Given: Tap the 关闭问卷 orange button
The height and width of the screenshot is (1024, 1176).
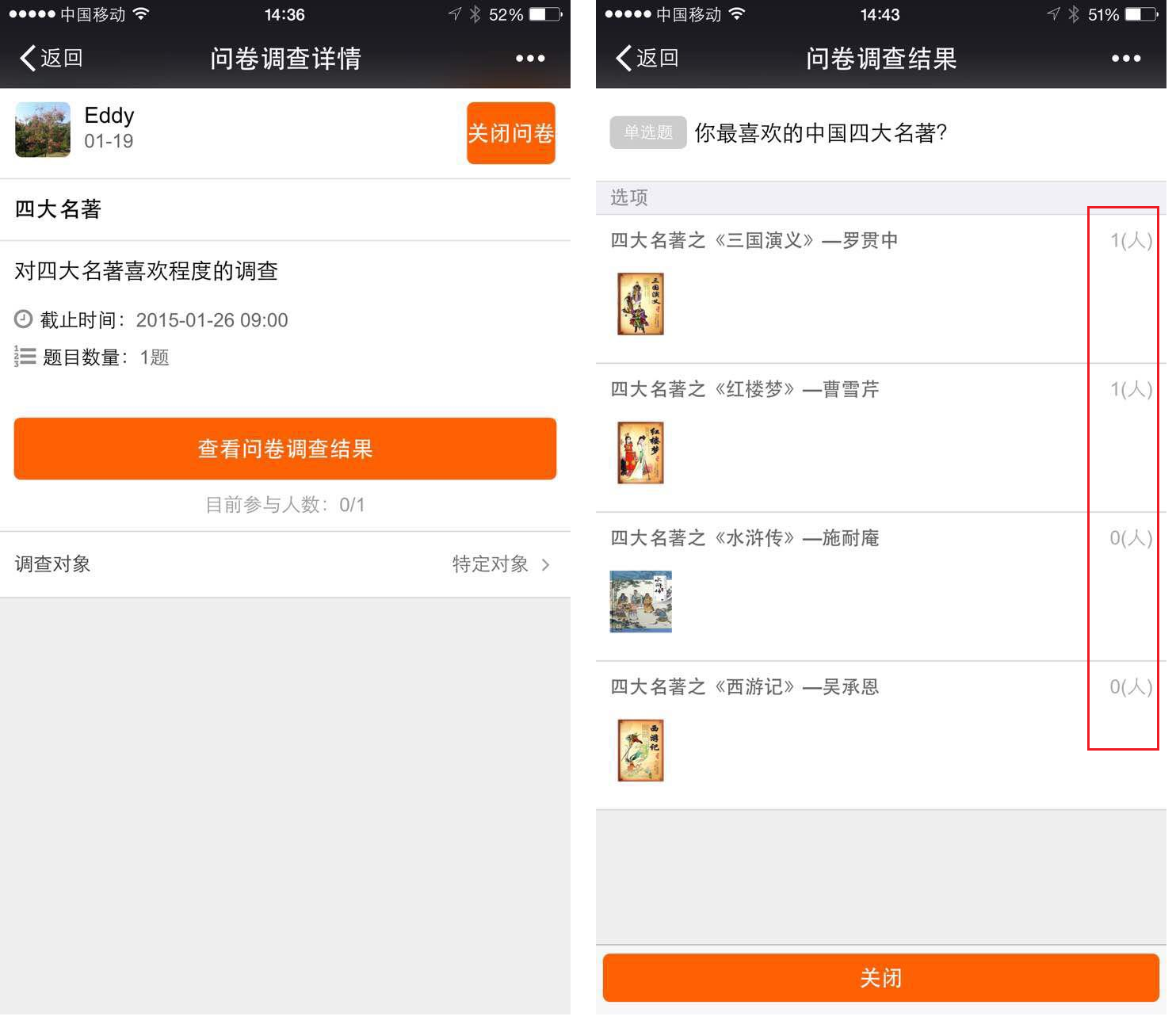Looking at the screenshot, I should [x=510, y=133].
